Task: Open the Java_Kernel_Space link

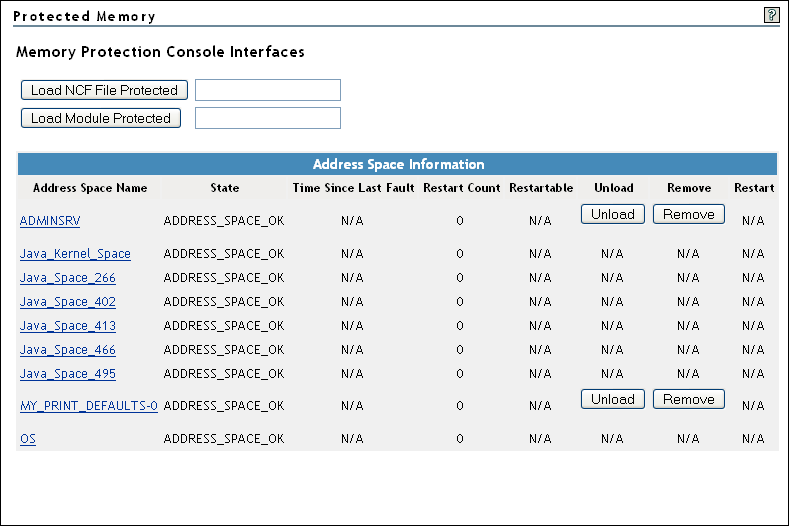Action: tap(75, 254)
